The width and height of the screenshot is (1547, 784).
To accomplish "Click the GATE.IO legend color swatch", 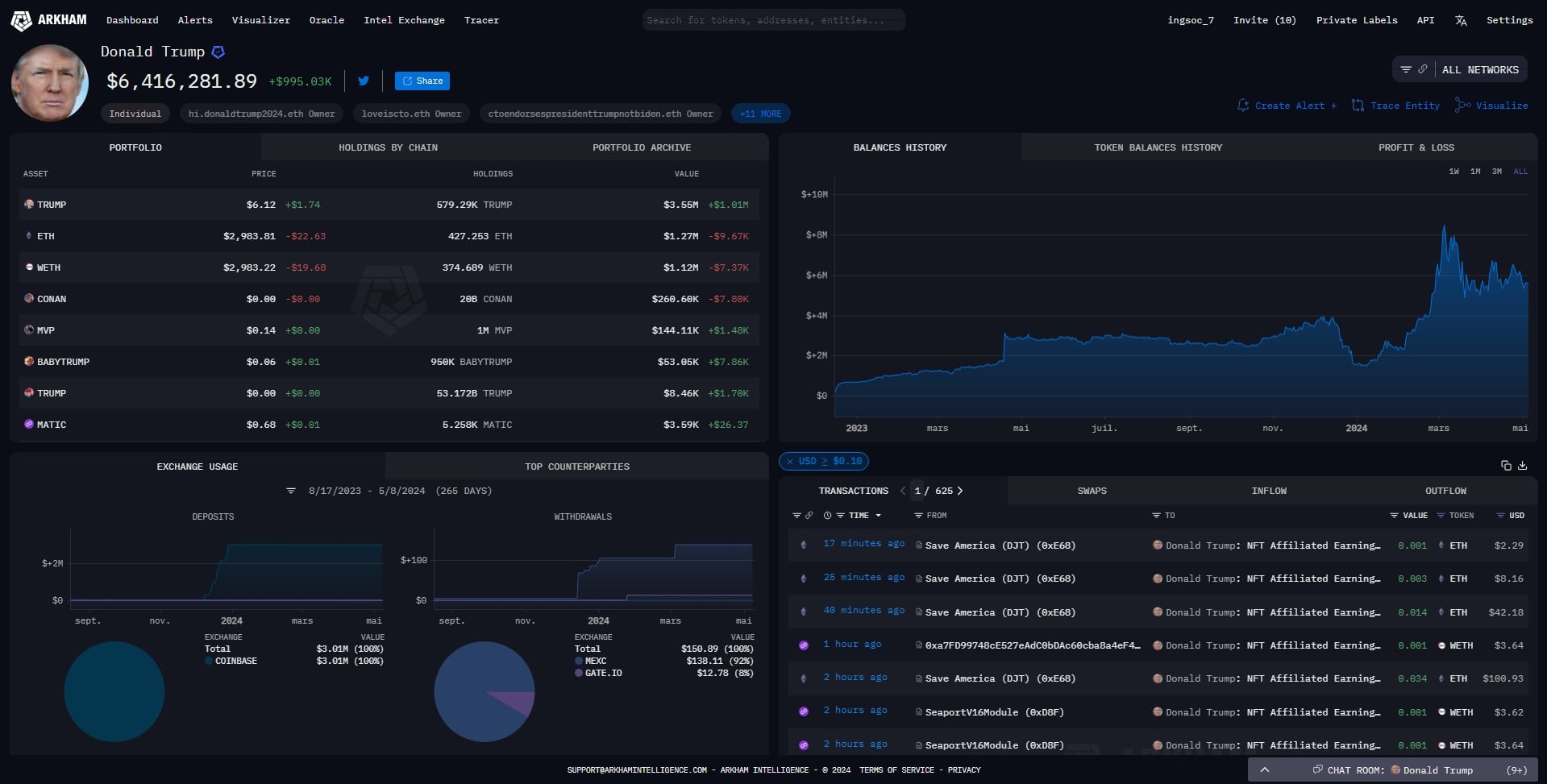I will [579, 673].
